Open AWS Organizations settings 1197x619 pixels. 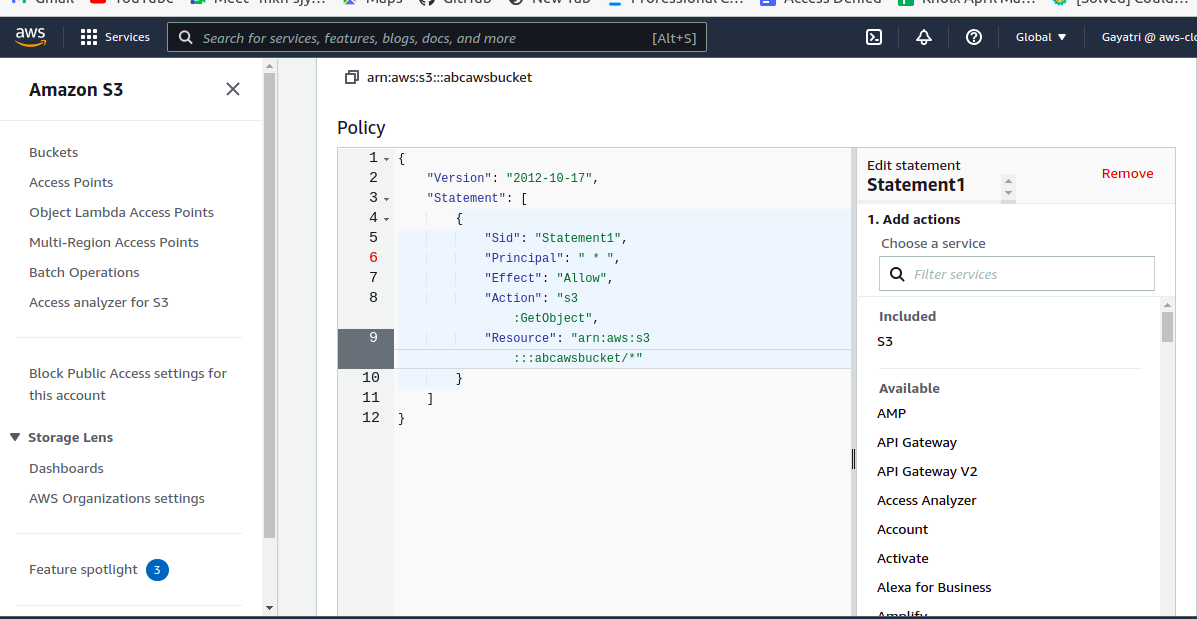117,498
